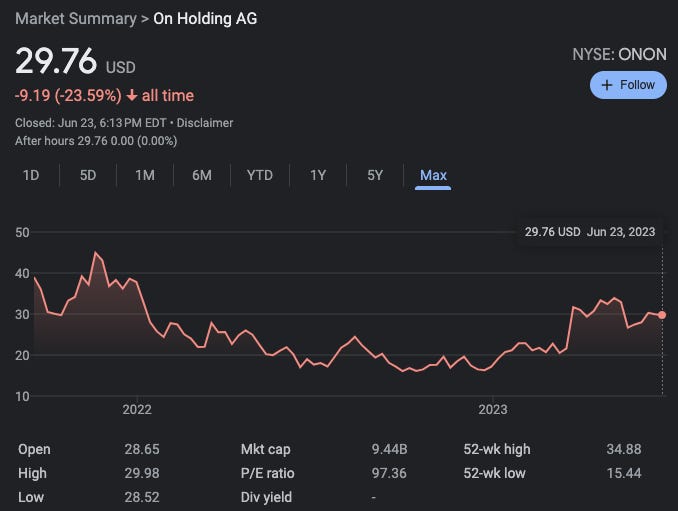Image resolution: width=678 pixels, height=511 pixels.
Task: Click the 52-wk high label
Action: coord(497,449)
